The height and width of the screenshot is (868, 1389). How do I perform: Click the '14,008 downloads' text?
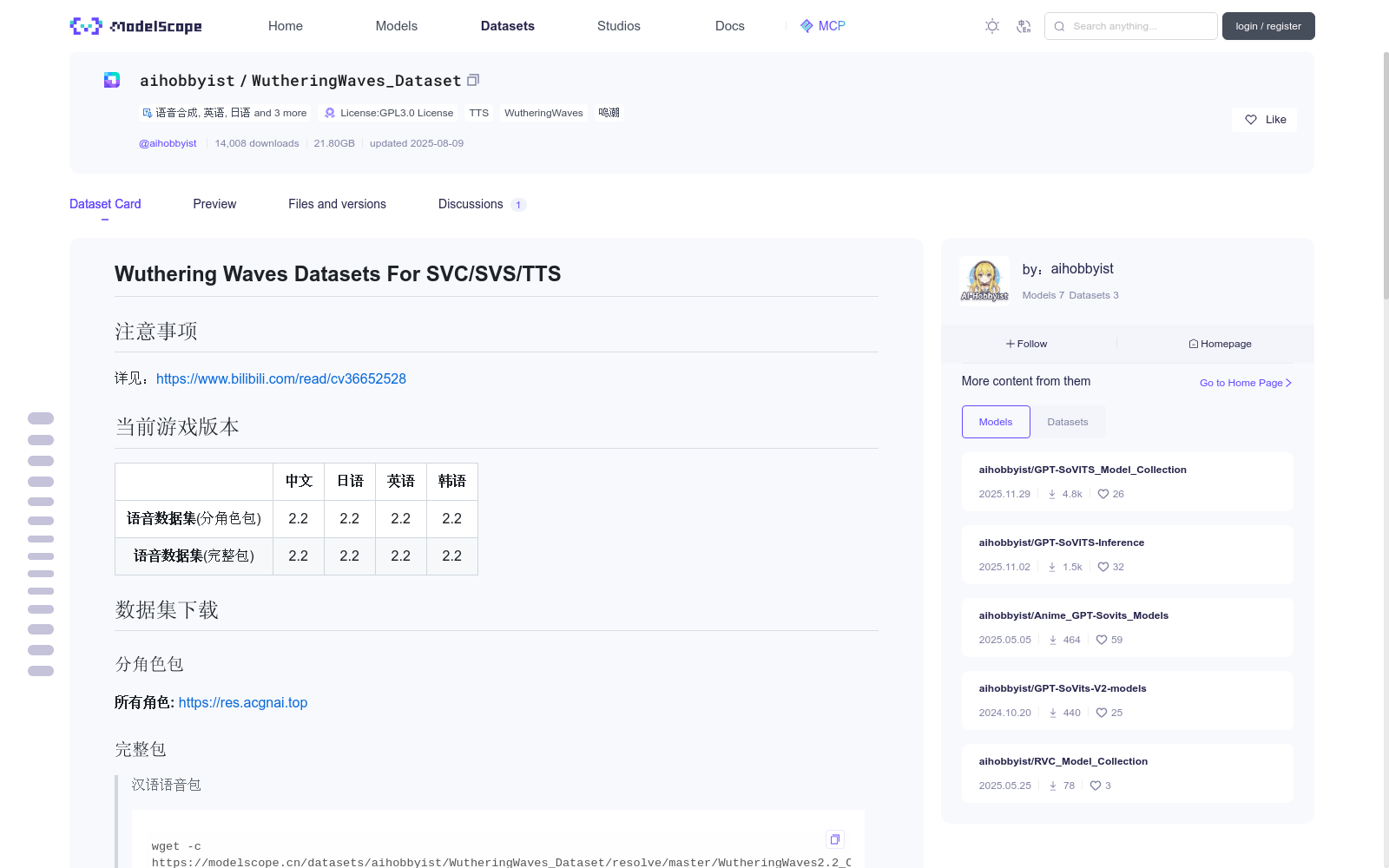pyautogui.click(x=257, y=143)
